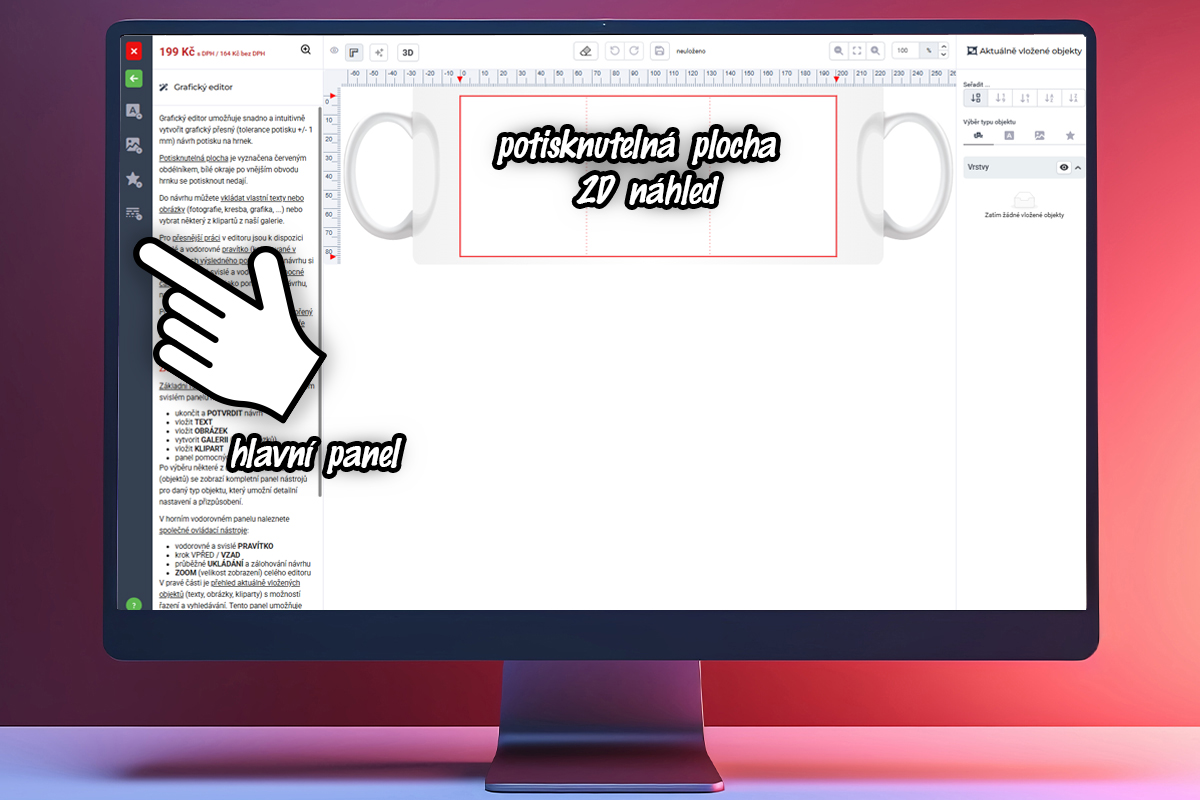Screen dimensions: 1200x800
Task: Open the clipart star tool in sidebar
Action: pyautogui.click(x=134, y=179)
